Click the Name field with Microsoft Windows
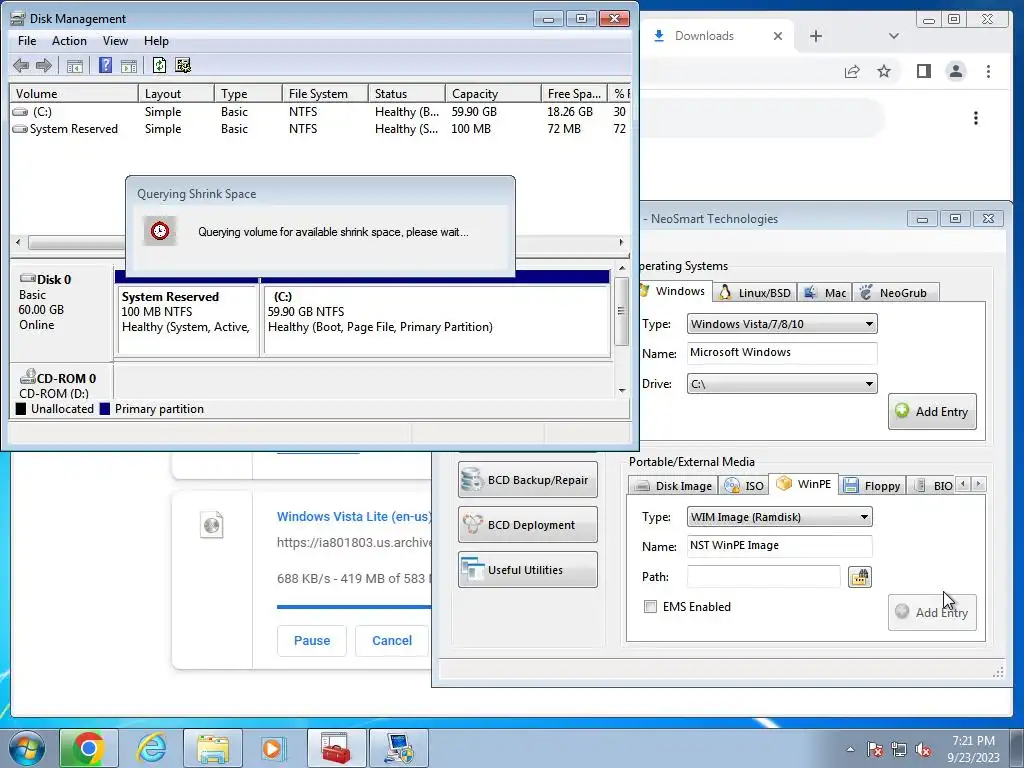The height and width of the screenshot is (768, 1024). [782, 353]
